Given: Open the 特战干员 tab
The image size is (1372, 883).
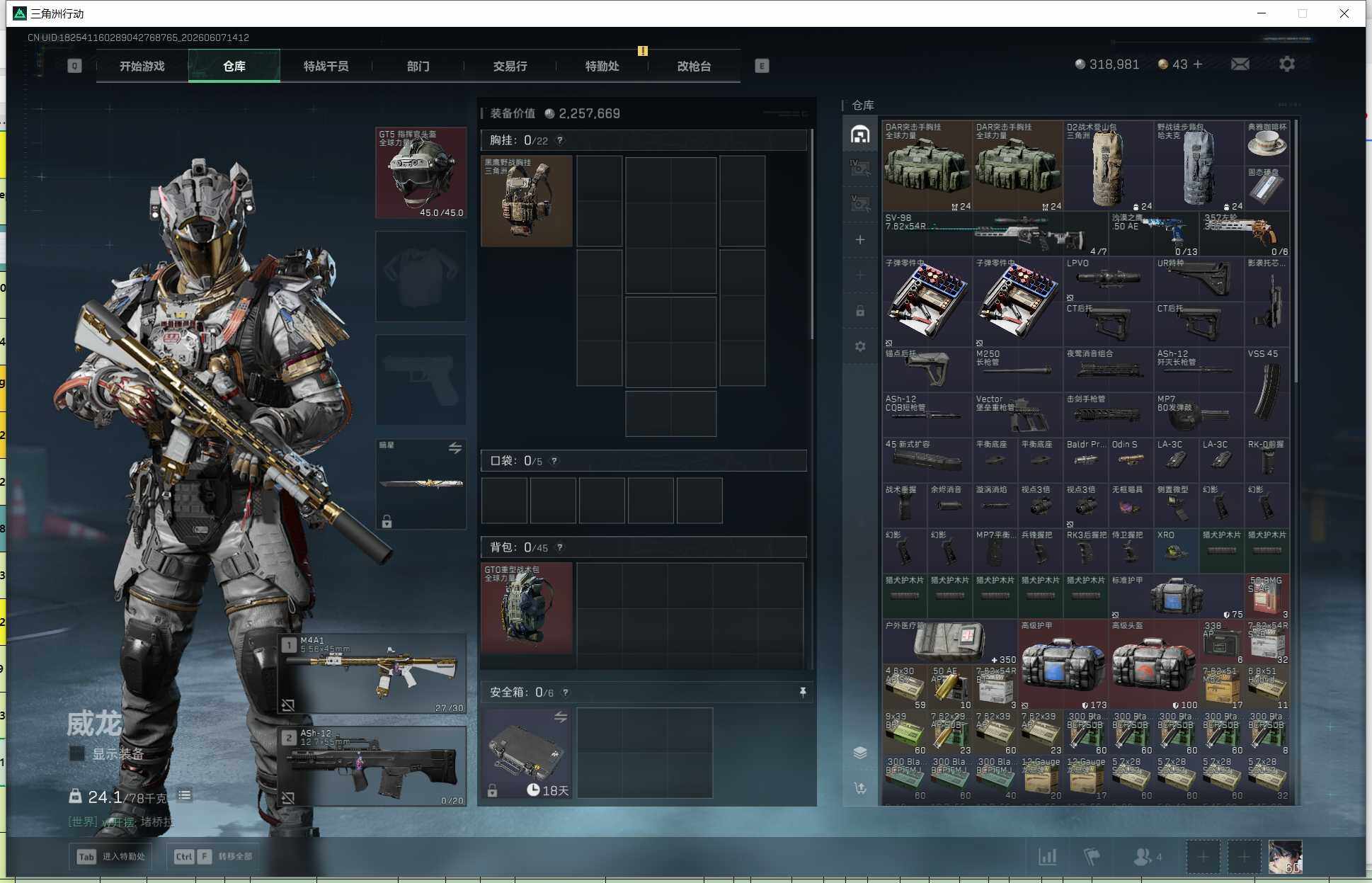Looking at the screenshot, I should coord(326,66).
